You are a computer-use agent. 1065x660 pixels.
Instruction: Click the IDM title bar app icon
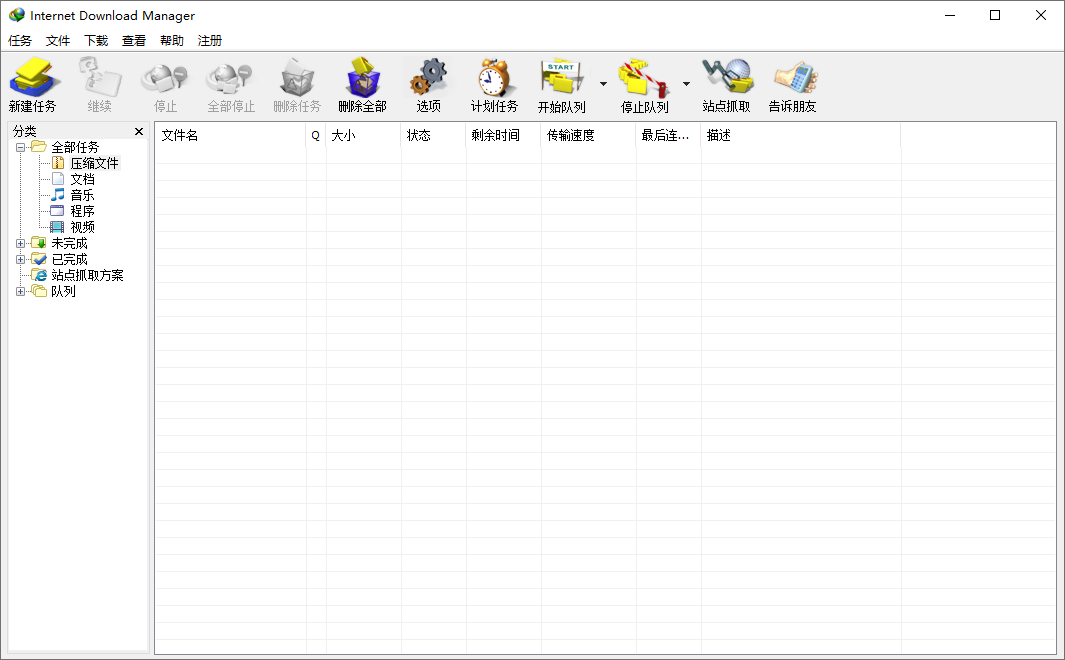[16, 15]
